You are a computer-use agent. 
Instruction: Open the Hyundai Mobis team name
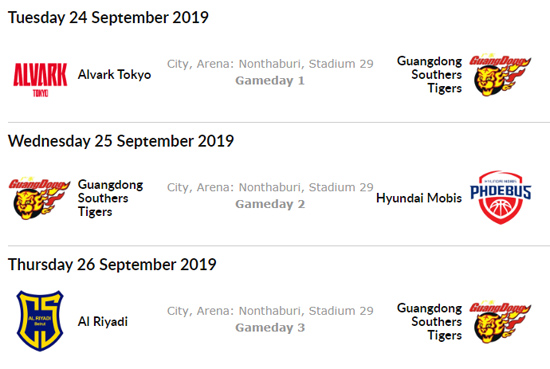pos(419,198)
